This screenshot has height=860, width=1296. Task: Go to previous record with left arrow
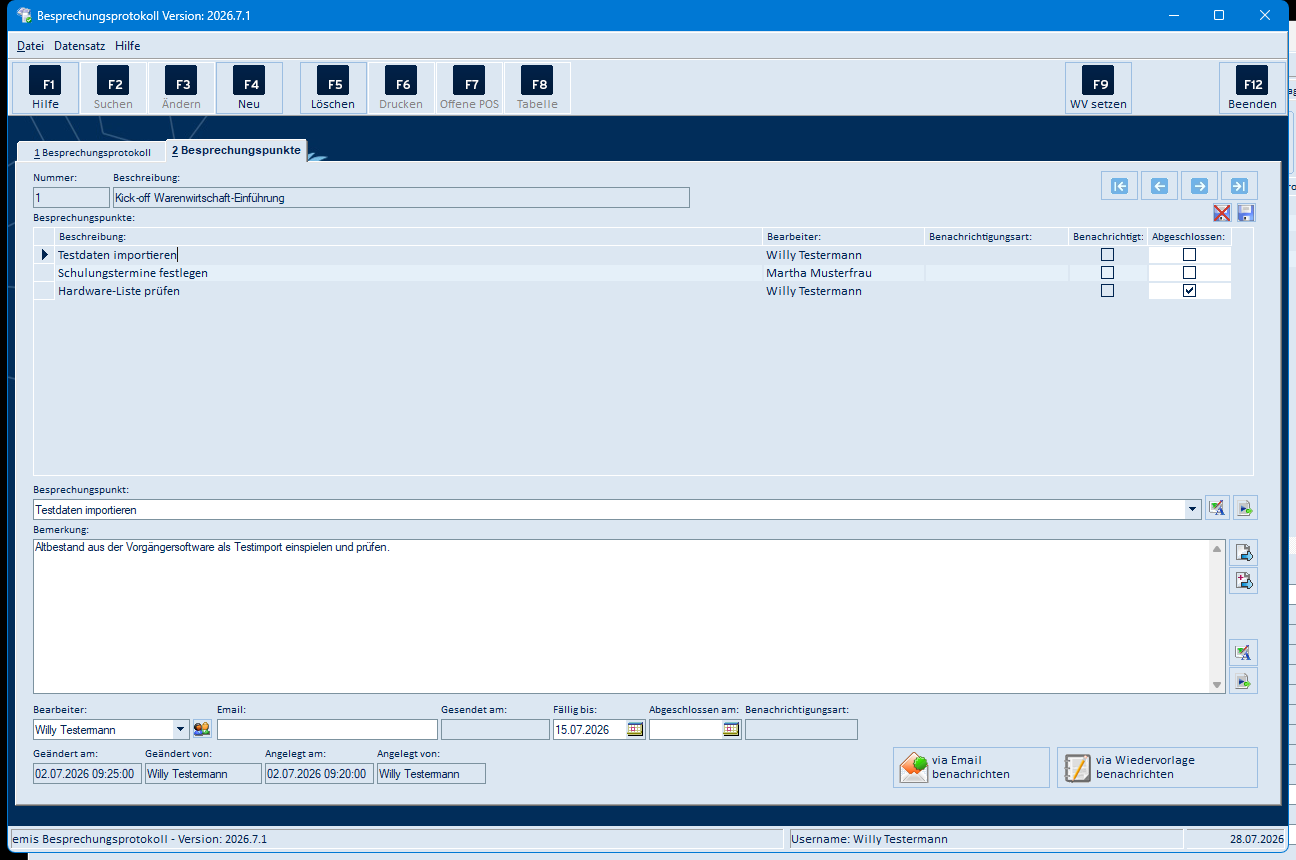pos(1160,185)
